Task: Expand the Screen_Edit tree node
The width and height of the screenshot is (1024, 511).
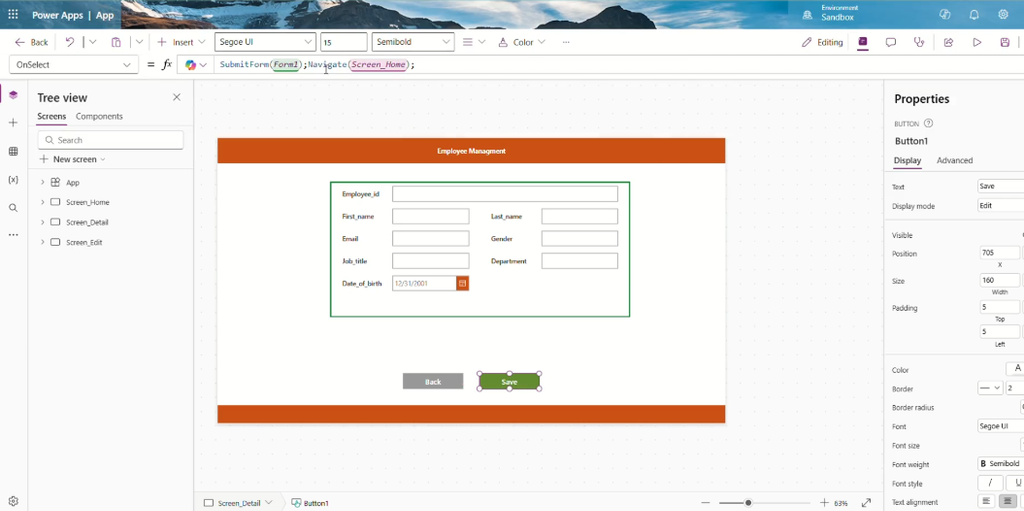Action: pos(42,242)
